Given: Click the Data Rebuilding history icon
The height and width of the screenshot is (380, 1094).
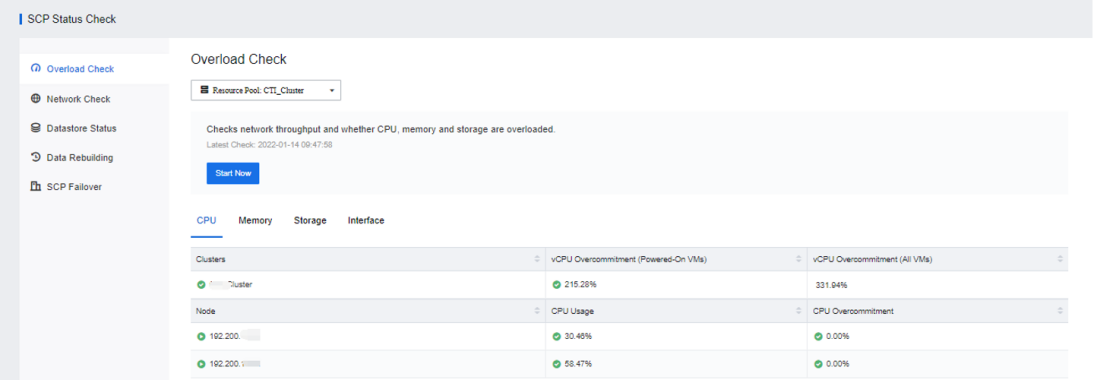Looking at the screenshot, I should coord(36,157).
